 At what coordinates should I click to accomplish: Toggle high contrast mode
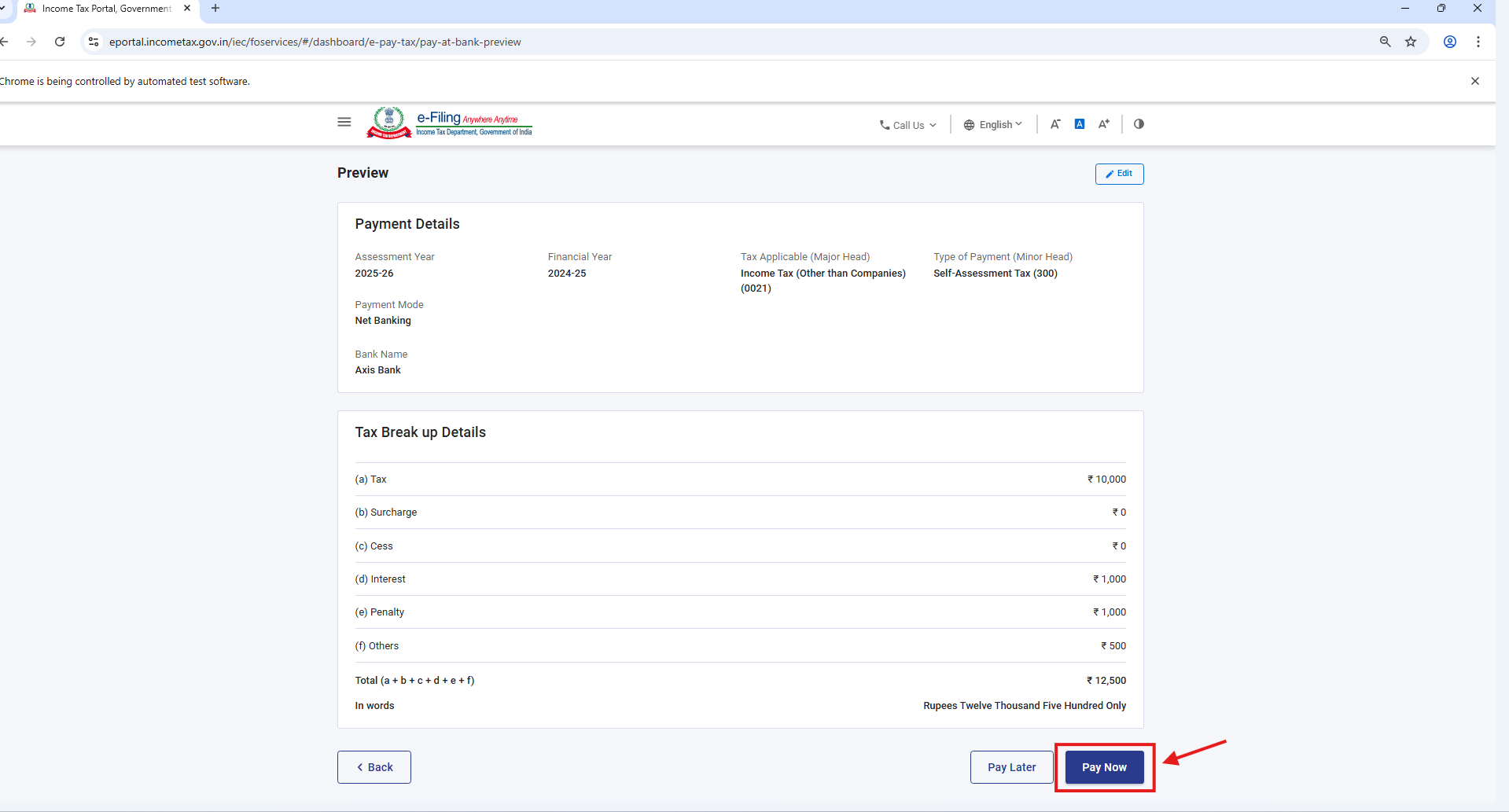pyautogui.click(x=1139, y=124)
